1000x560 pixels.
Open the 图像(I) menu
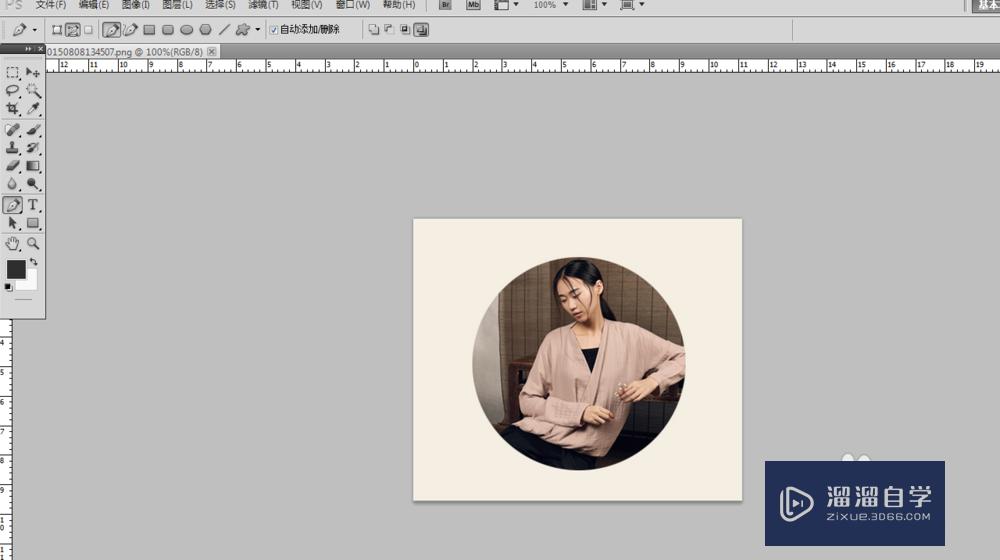point(137,5)
